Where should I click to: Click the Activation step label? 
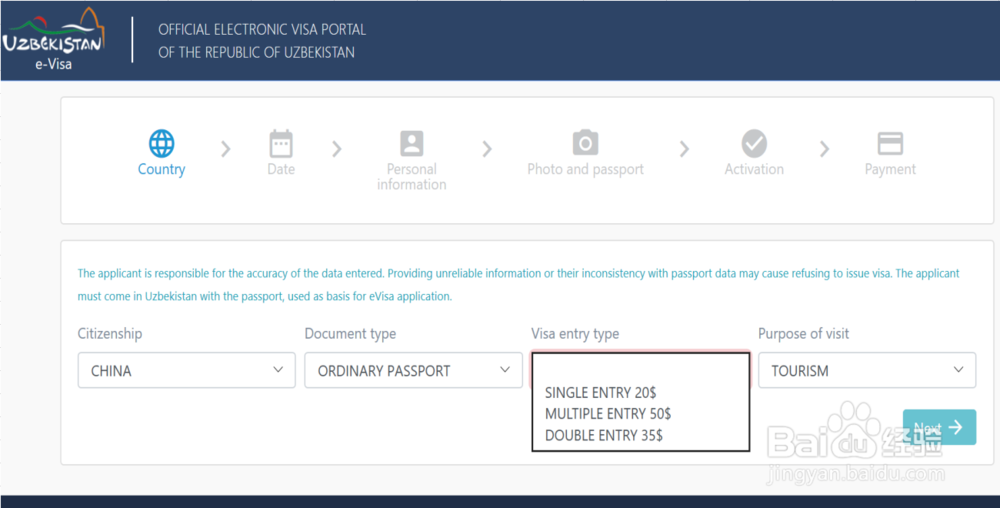pos(754,170)
